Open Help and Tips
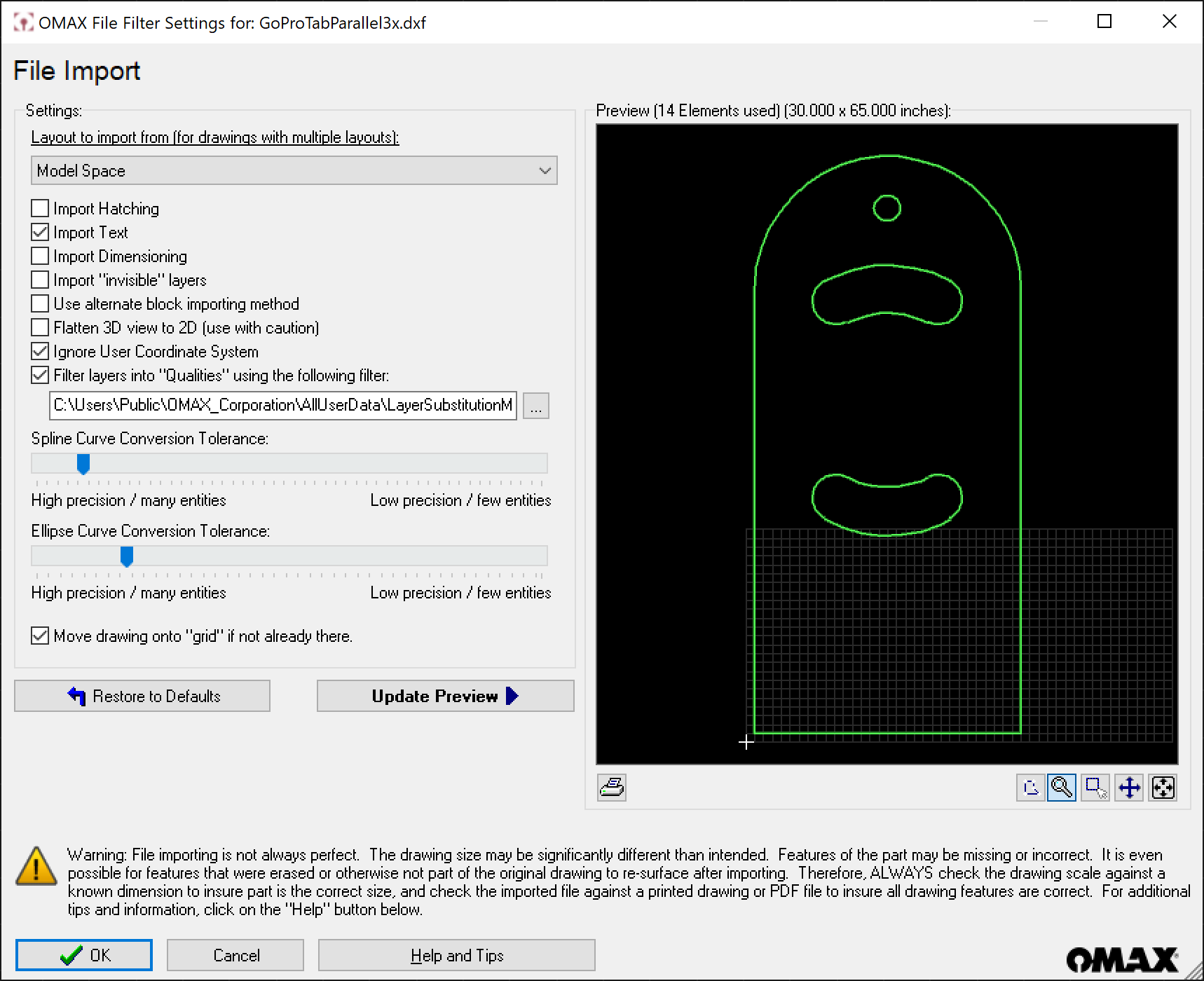This screenshot has width=1204, height=981. [x=456, y=955]
